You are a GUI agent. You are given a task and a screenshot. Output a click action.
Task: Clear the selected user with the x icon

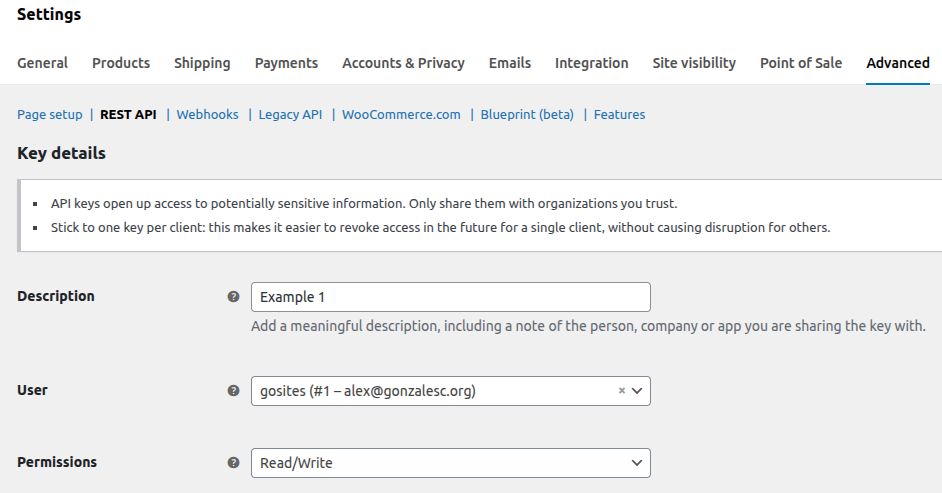621,391
